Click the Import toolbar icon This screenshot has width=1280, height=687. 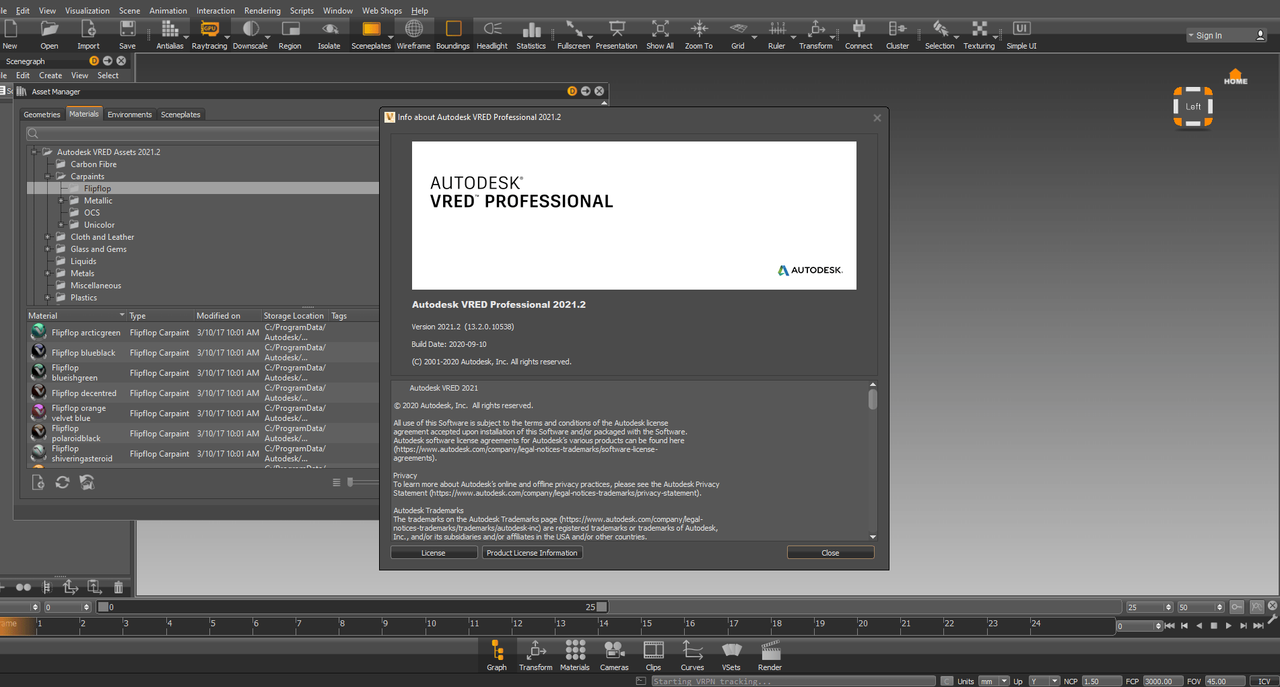click(88, 34)
